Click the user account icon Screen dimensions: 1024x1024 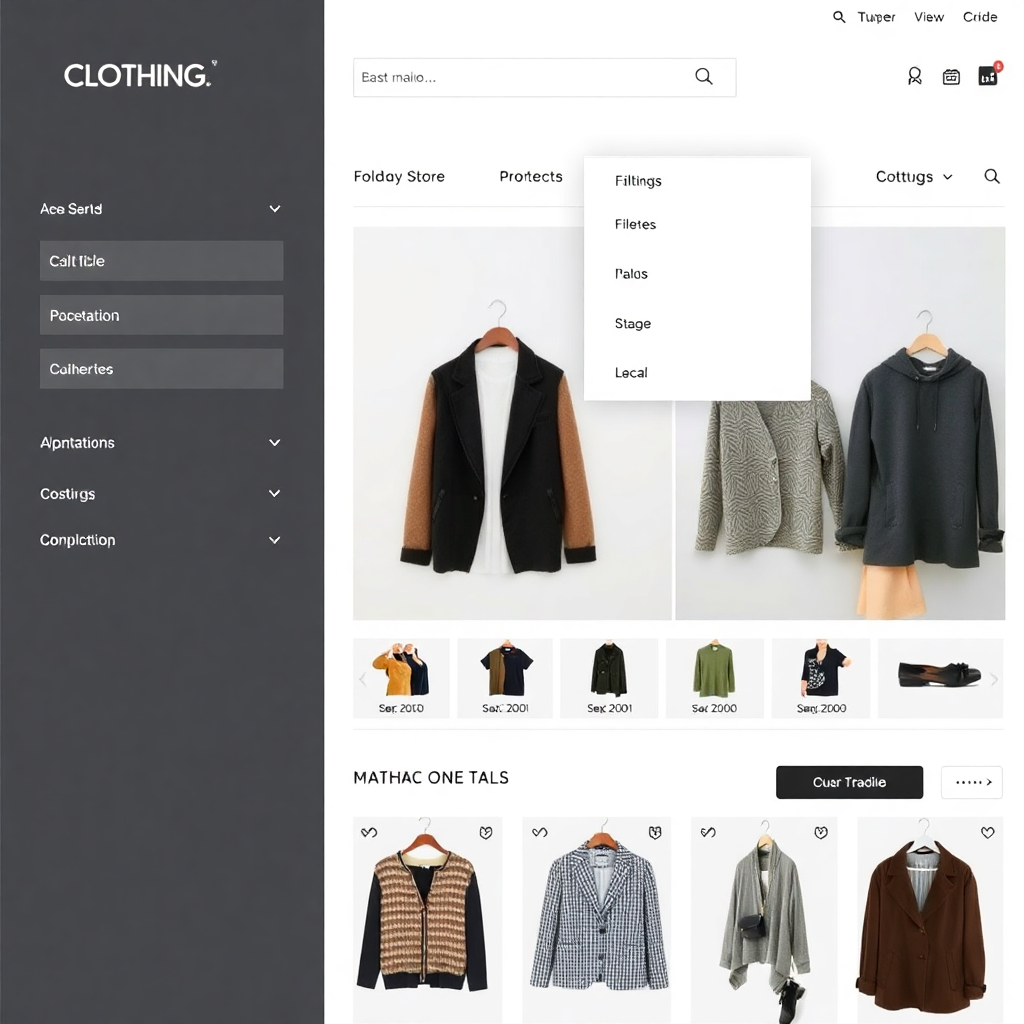[914, 76]
